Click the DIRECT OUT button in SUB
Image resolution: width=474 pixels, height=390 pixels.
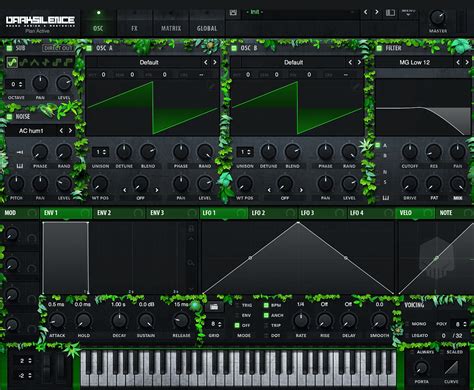[x=57, y=48]
